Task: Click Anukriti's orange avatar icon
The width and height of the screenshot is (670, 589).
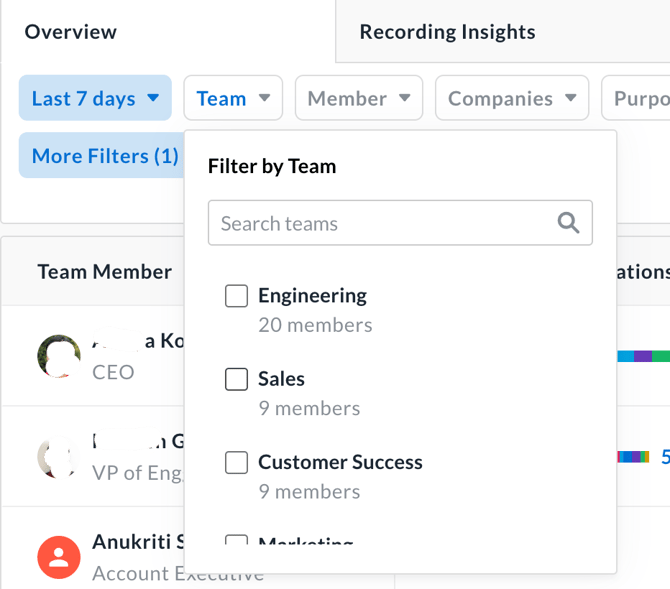Action: 58,558
